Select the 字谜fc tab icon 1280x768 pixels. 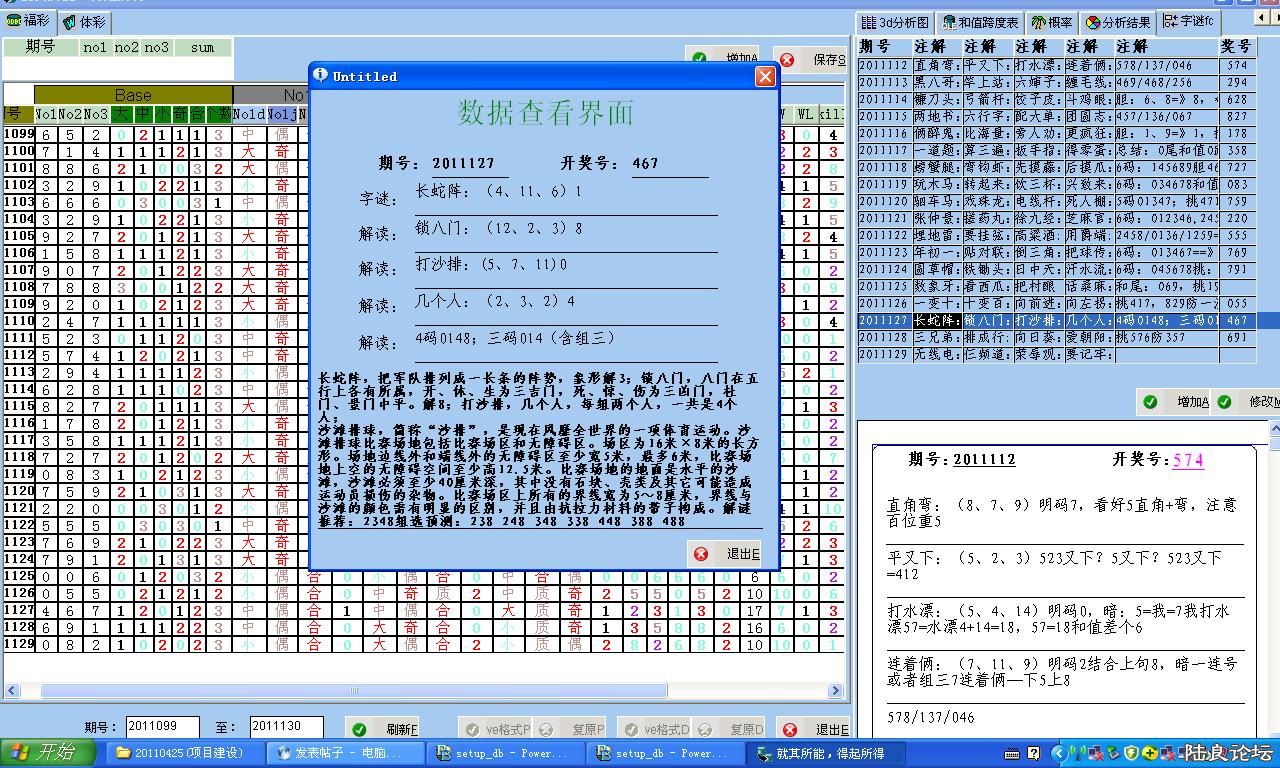[1170, 21]
